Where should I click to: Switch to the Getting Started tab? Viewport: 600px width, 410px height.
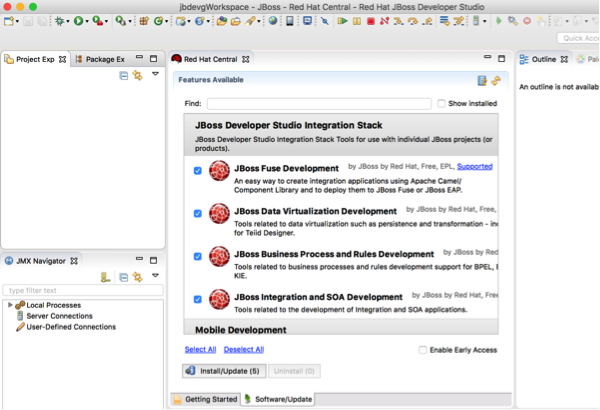(205, 399)
